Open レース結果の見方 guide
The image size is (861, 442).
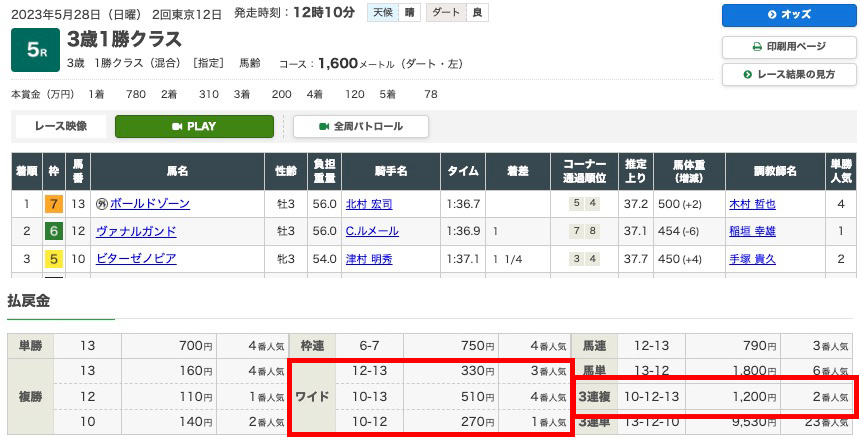click(789, 74)
